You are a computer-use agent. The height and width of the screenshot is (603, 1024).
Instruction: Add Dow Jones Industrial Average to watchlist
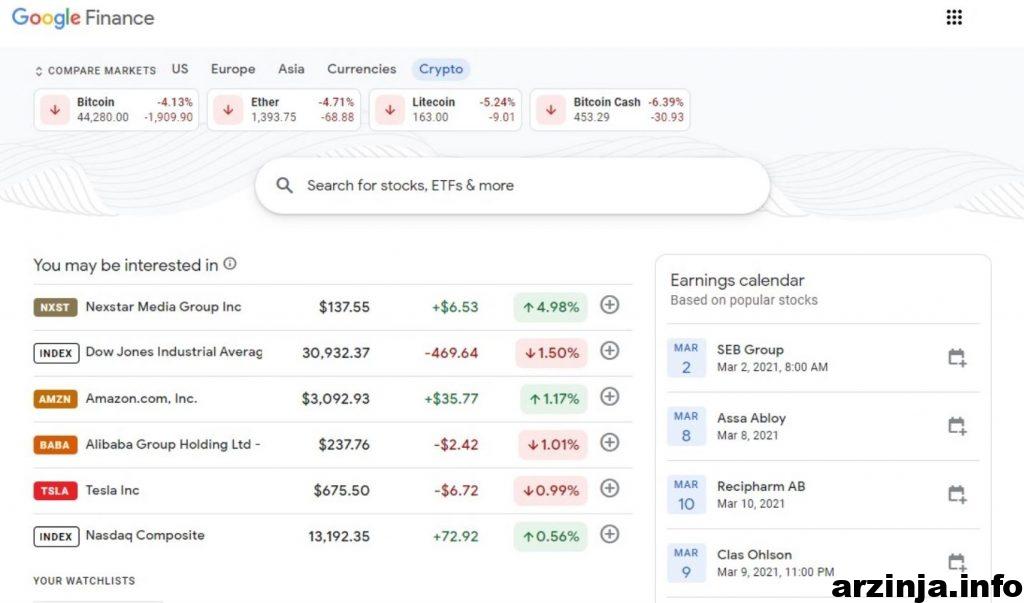tap(609, 351)
